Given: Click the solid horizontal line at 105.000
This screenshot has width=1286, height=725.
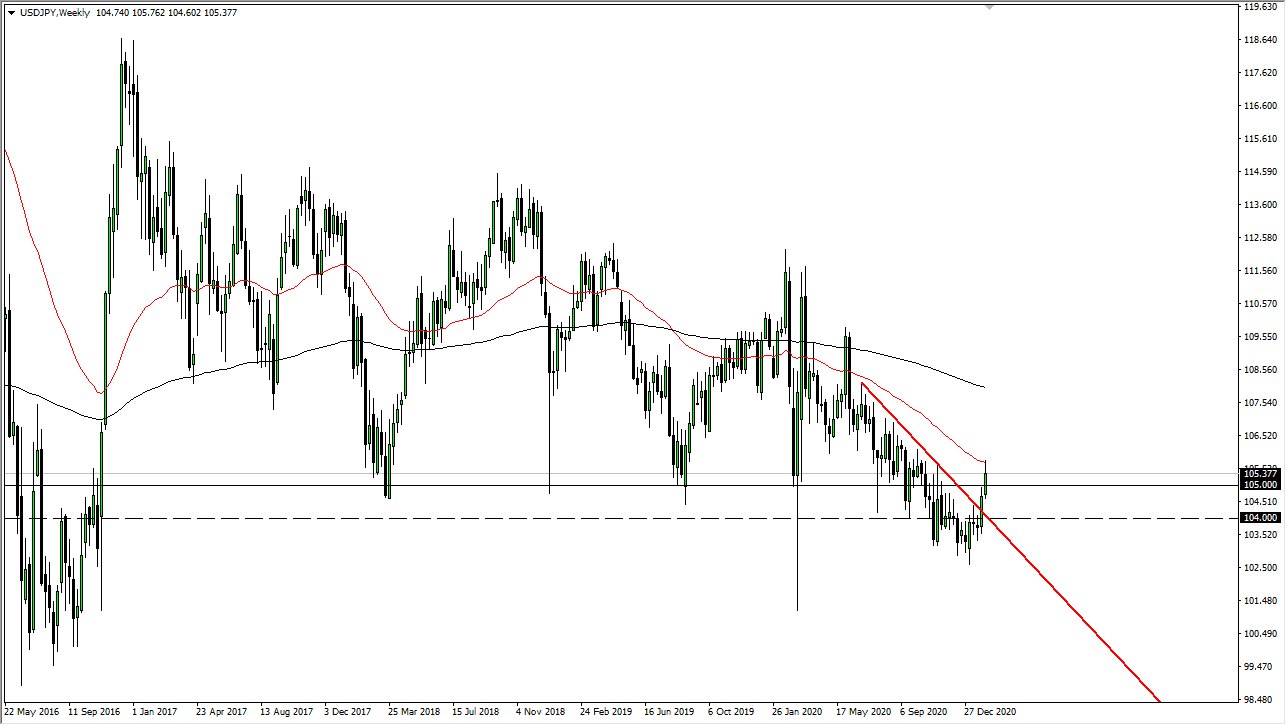Looking at the screenshot, I should pos(600,484).
